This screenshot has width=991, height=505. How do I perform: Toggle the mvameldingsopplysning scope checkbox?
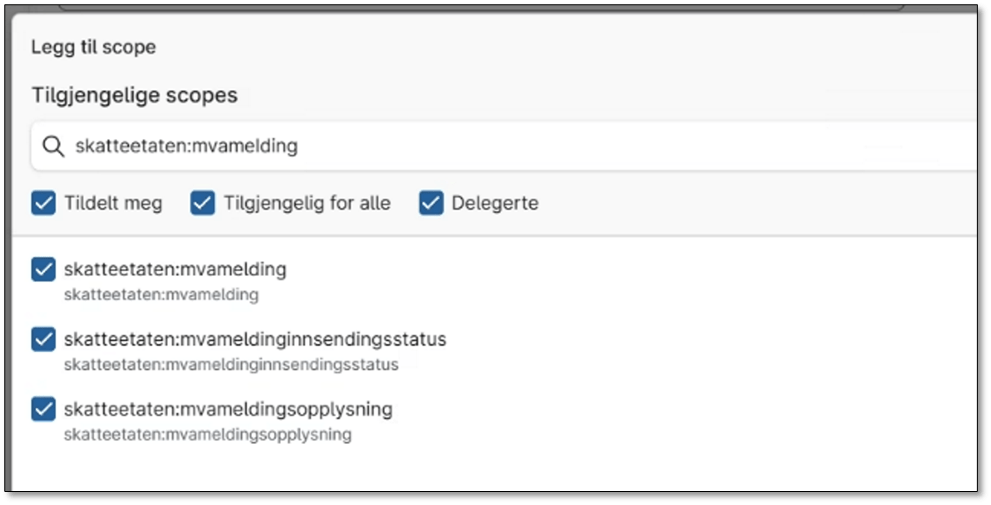pyautogui.click(x=43, y=410)
